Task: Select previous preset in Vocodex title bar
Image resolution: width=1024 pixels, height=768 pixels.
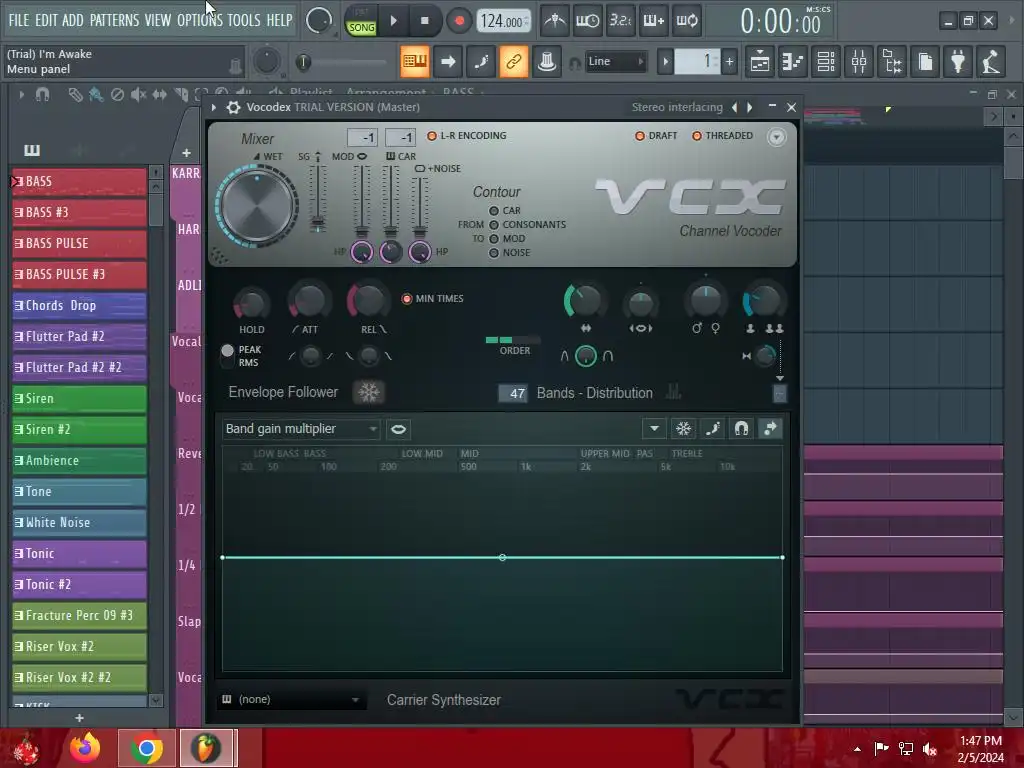Action: tap(735, 107)
